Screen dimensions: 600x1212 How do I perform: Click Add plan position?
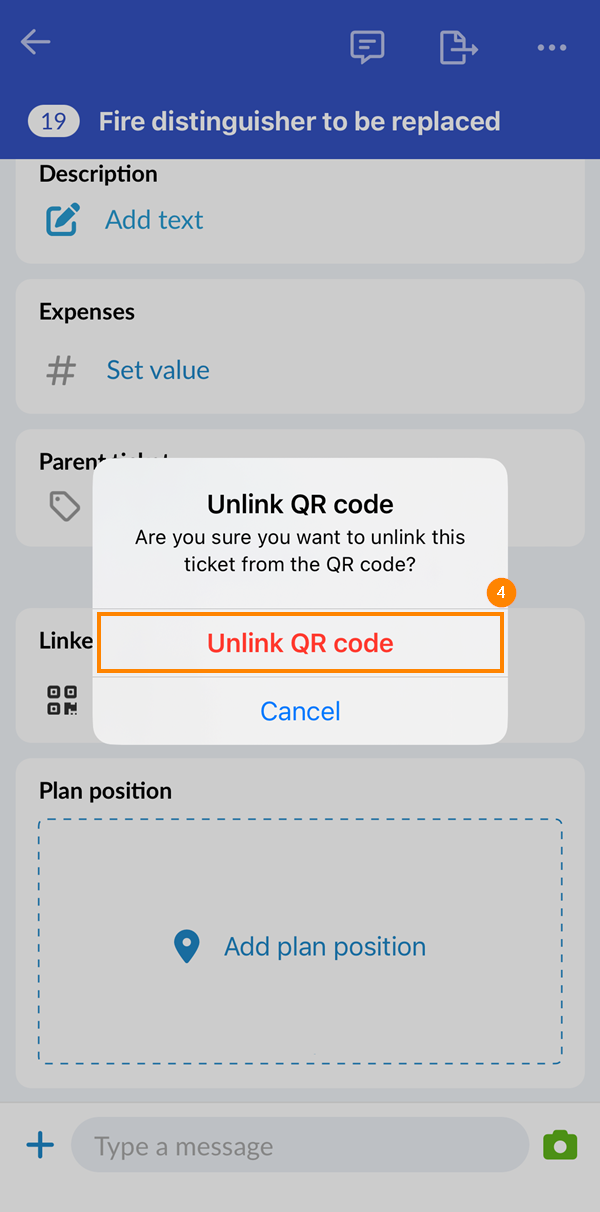(x=324, y=946)
